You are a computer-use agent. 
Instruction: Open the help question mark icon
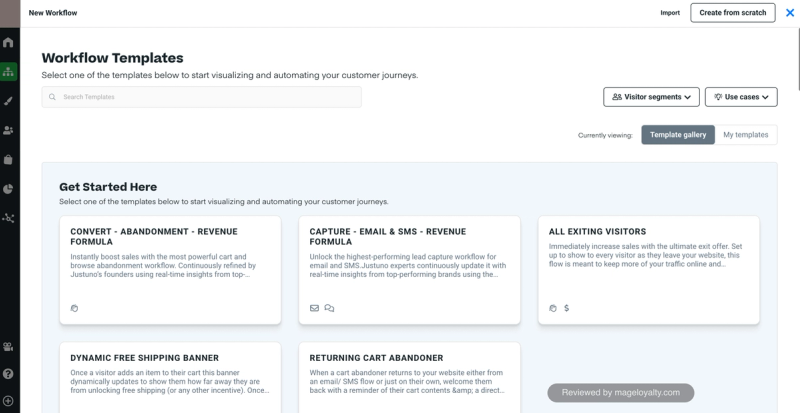click(8, 374)
